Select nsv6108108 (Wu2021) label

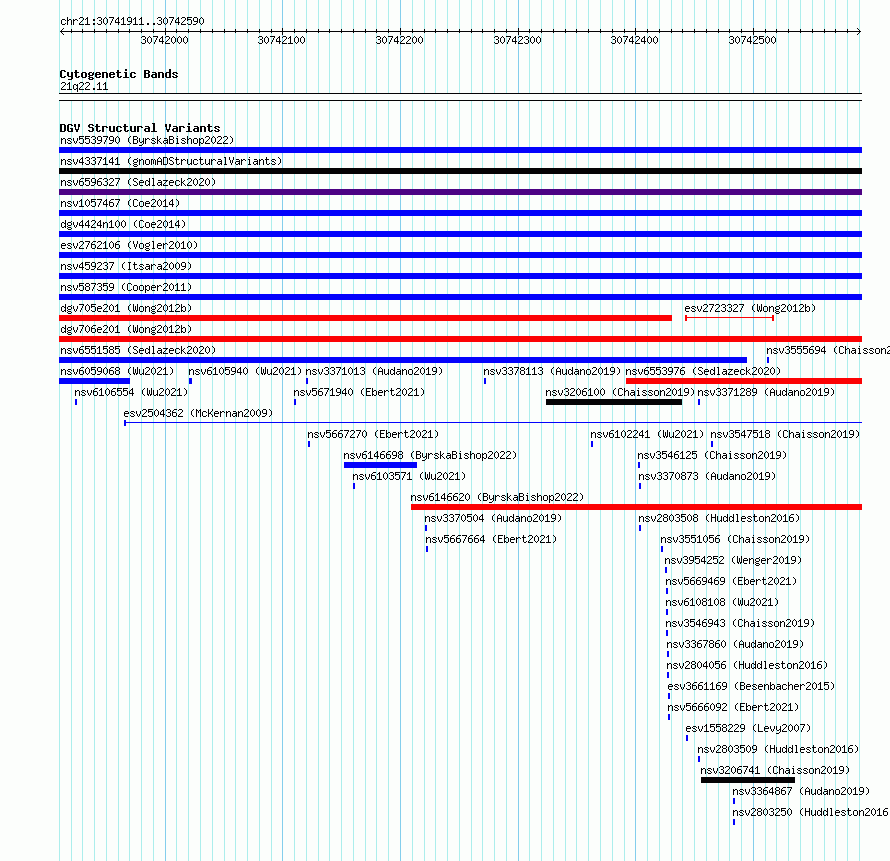point(722,602)
